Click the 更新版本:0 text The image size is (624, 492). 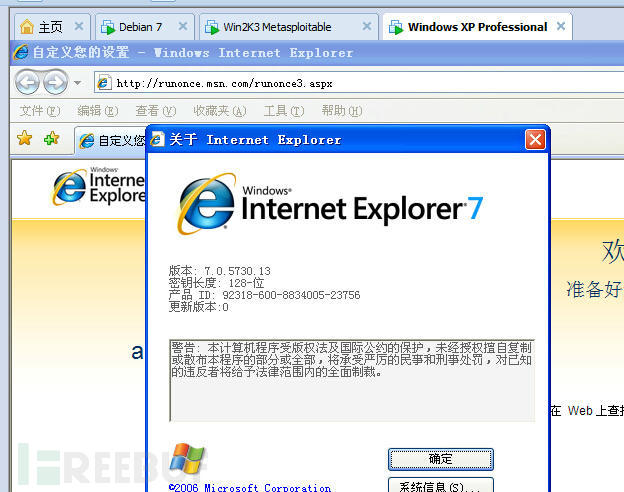coord(199,307)
